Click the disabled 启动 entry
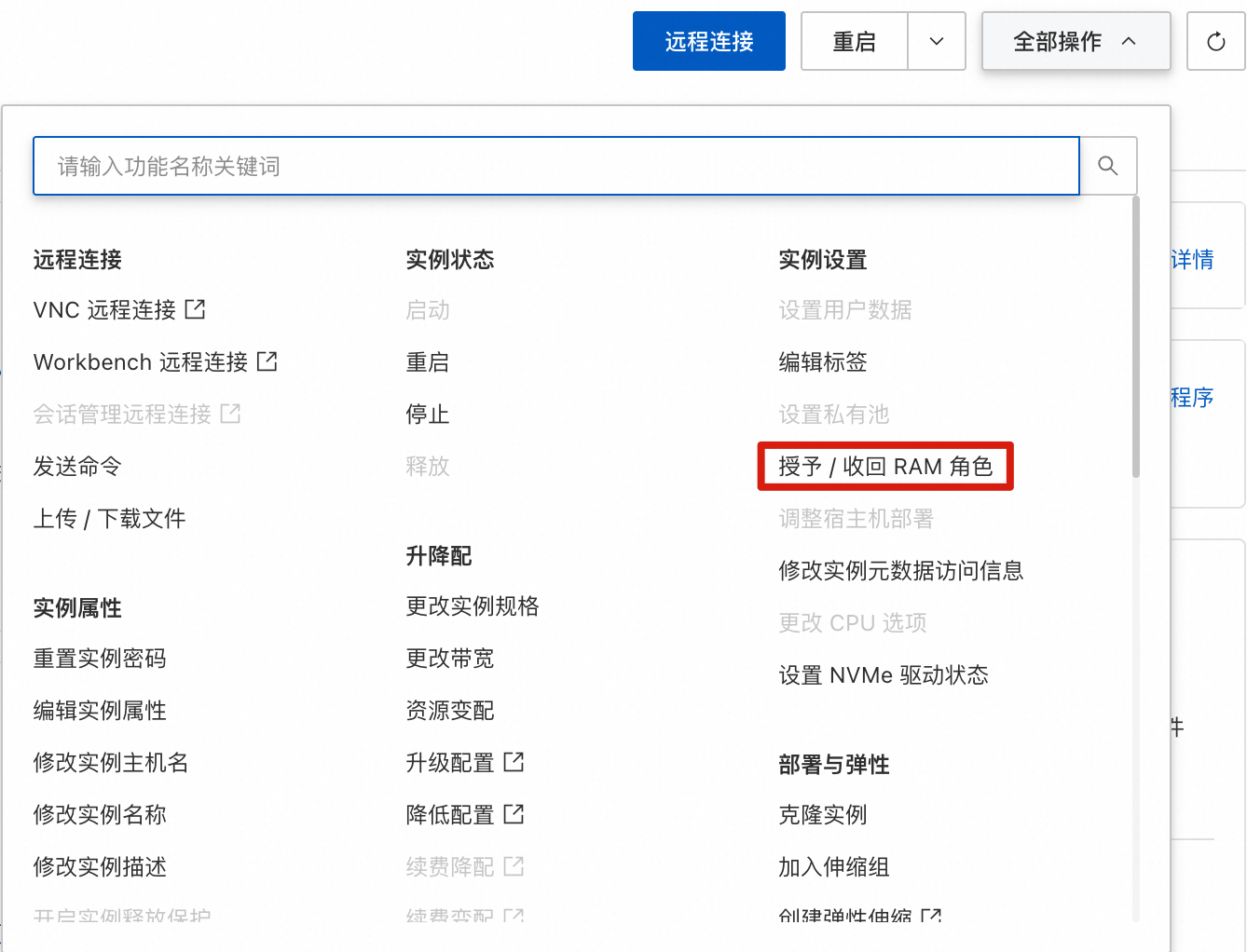The image size is (1247, 952). 428,309
